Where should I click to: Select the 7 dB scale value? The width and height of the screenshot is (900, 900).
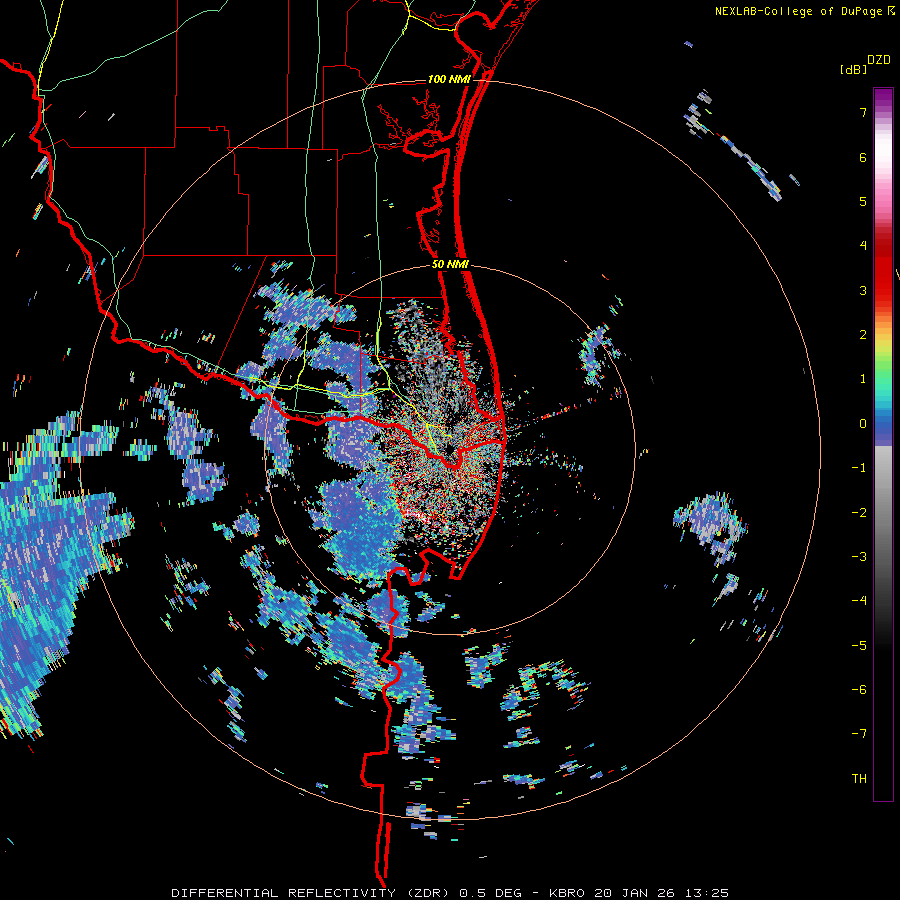[x=863, y=112]
